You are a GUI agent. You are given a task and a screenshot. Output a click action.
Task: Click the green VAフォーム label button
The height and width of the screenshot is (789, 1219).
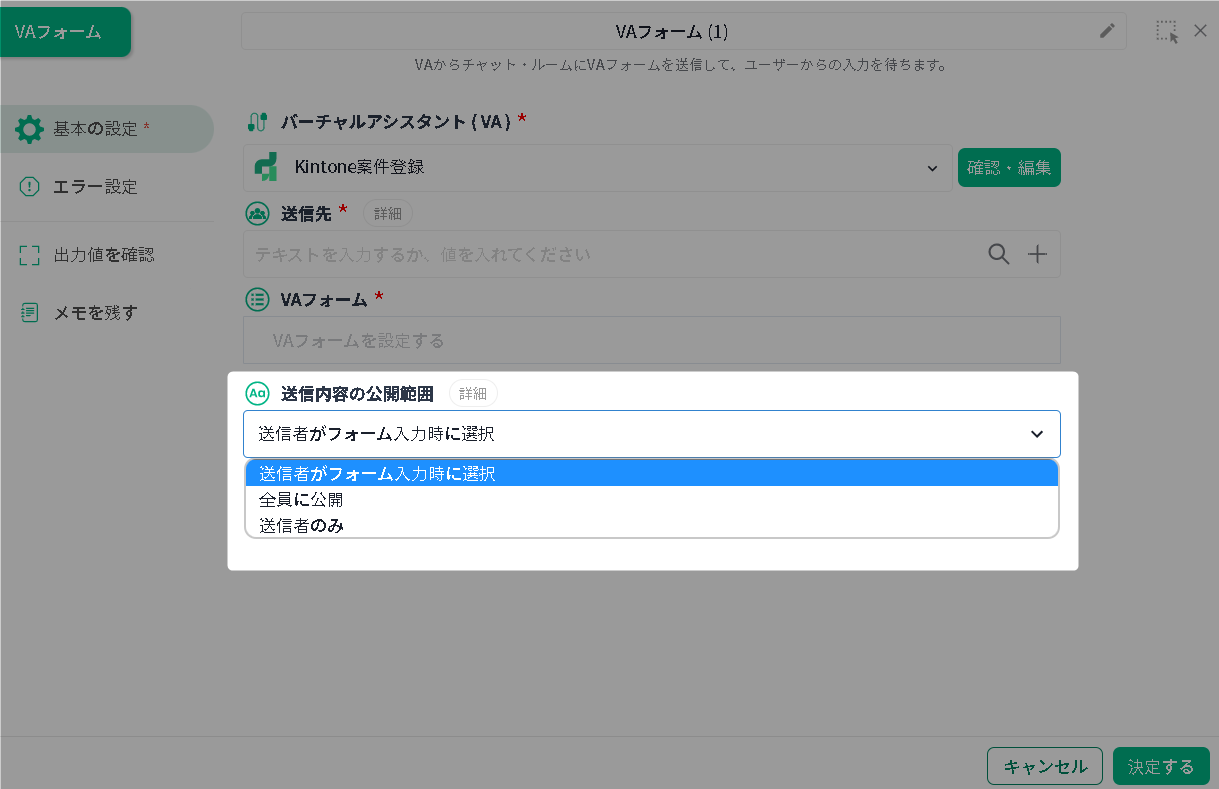pyautogui.click(x=64, y=31)
